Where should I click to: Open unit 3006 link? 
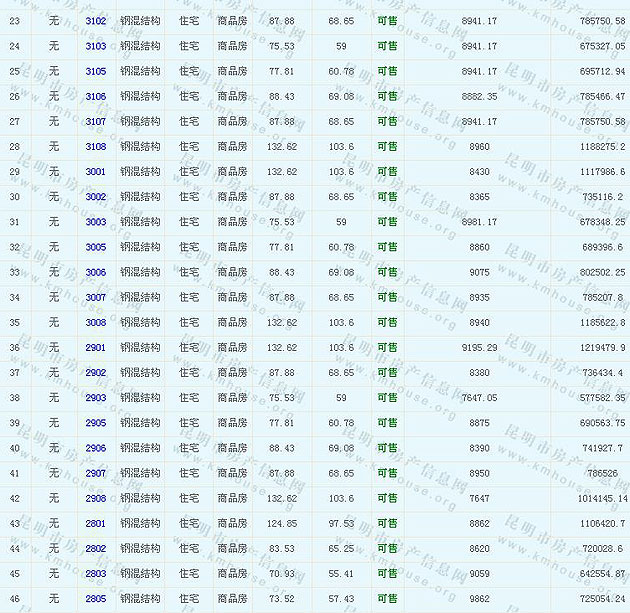(x=96, y=272)
